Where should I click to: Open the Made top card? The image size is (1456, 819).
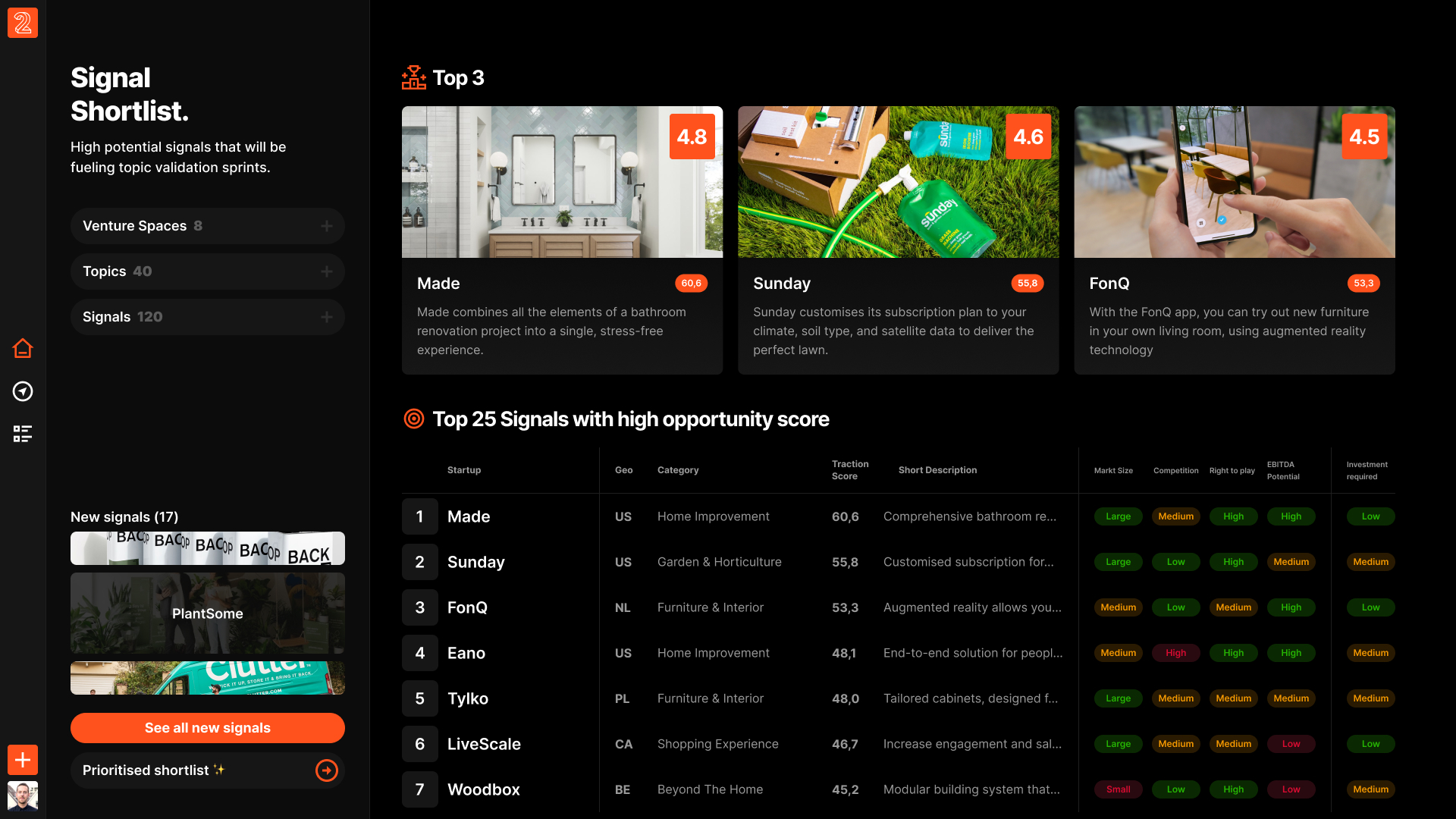(x=562, y=240)
